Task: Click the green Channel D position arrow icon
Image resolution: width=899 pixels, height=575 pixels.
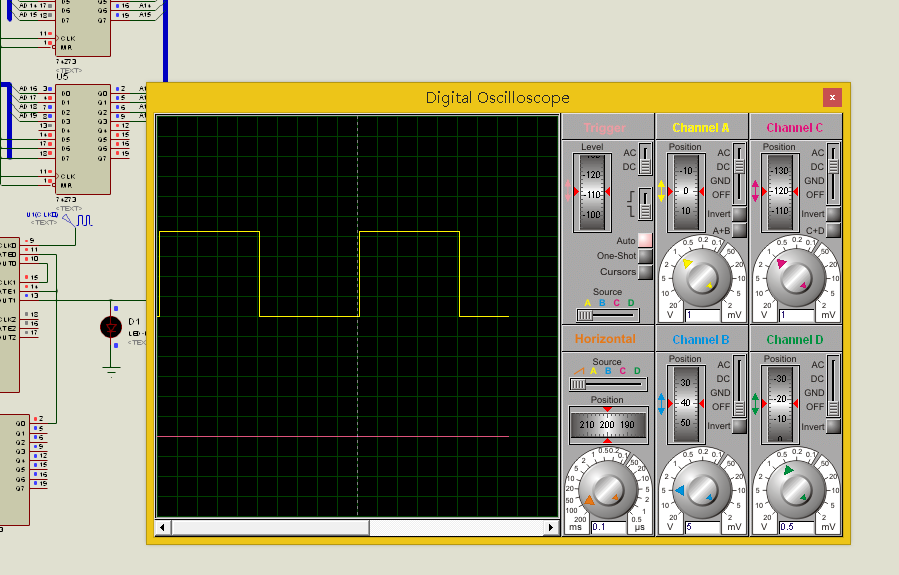Action: (755, 404)
